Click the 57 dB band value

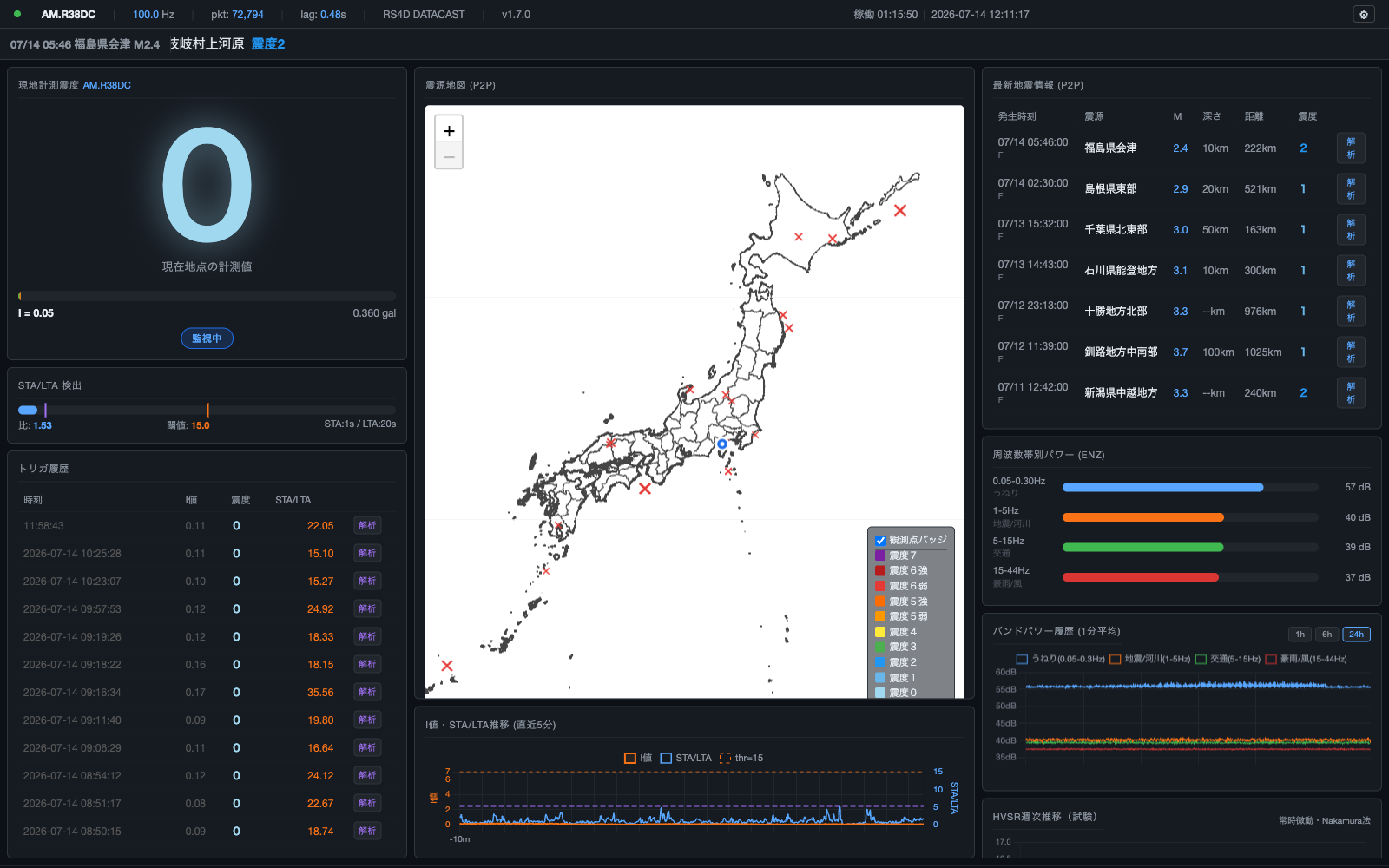point(1358,487)
